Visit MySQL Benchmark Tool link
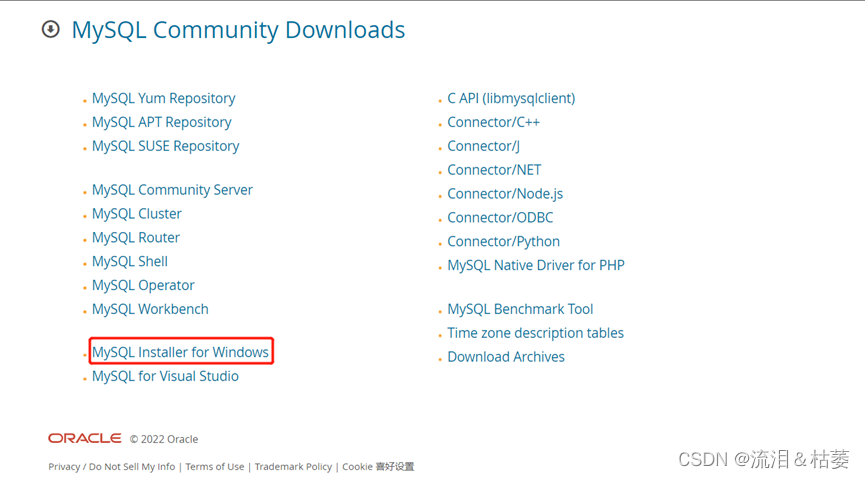 520,309
